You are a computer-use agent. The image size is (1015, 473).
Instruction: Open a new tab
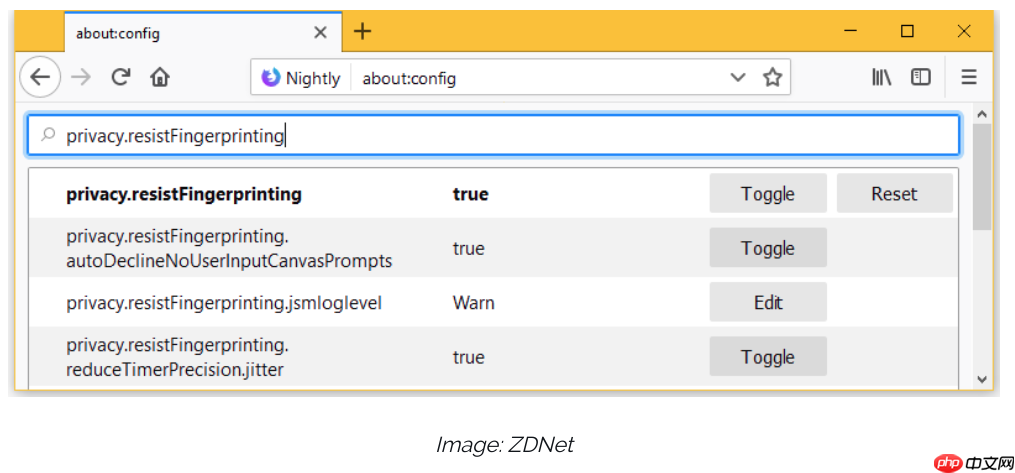tap(362, 32)
